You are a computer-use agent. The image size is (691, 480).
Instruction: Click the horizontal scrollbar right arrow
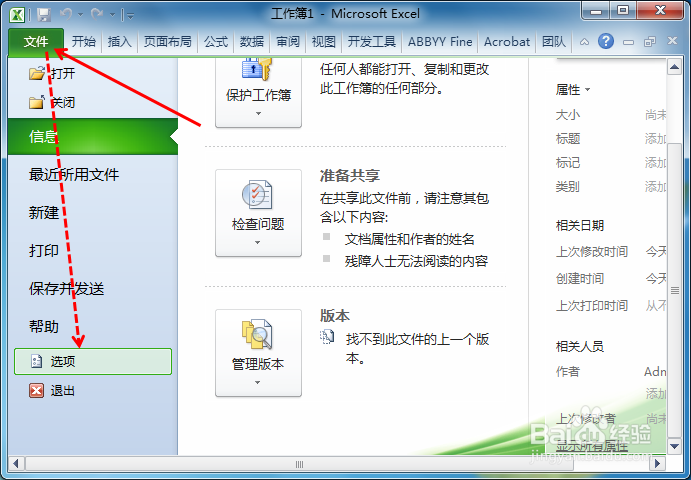(658, 464)
